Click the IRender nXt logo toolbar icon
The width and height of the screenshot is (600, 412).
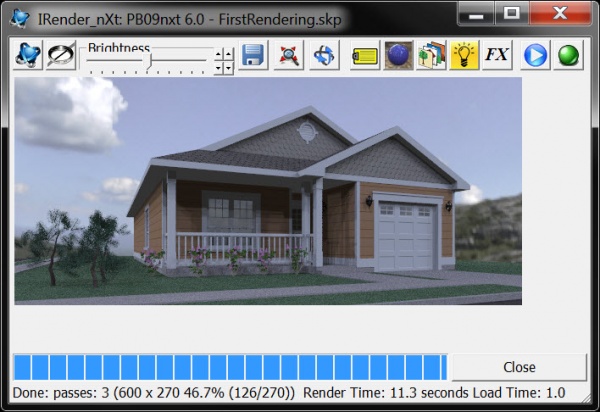[28, 55]
